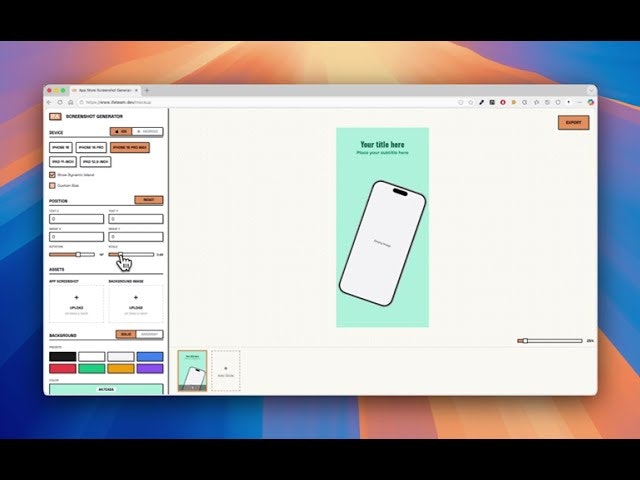Click the browser back arrow
The height and width of the screenshot is (480, 640).
coord(49,102)
